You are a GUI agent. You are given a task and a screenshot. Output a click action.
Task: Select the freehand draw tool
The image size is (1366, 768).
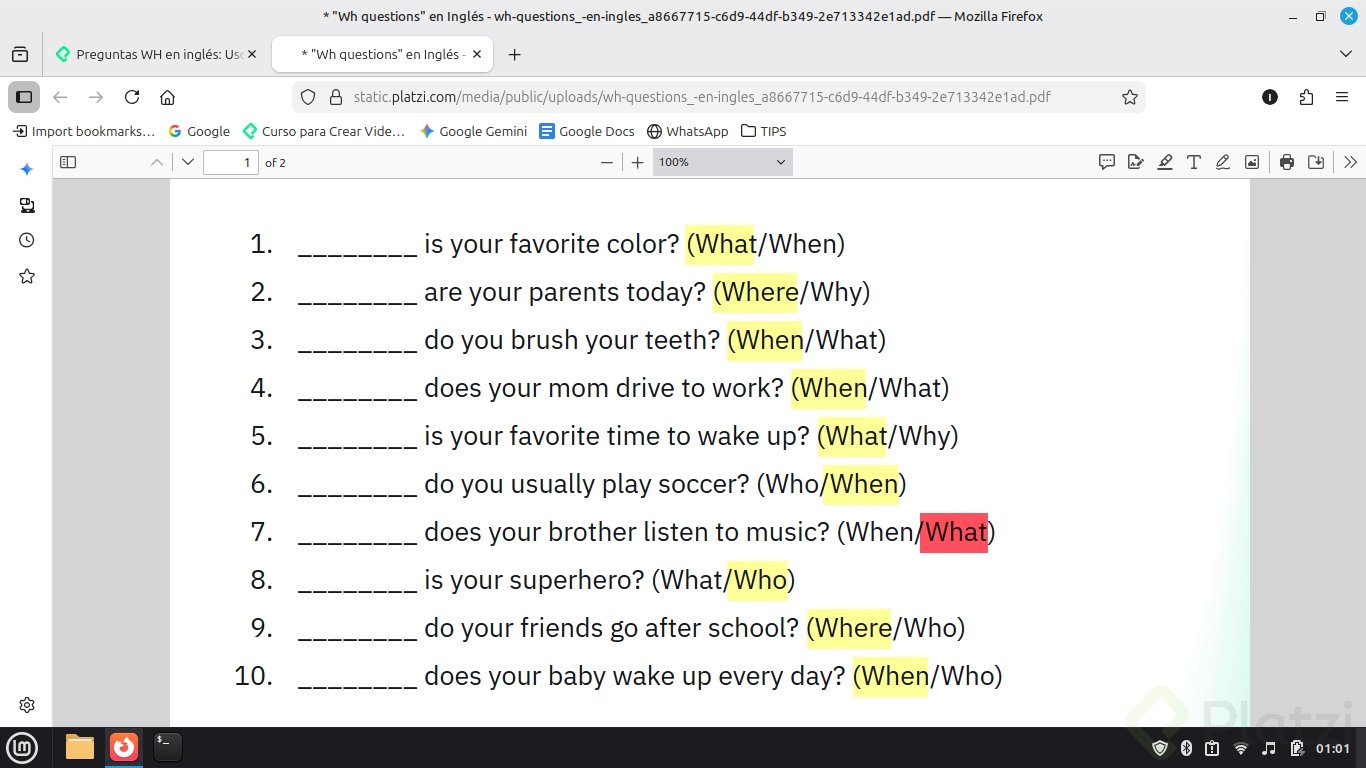point(1222,162)
